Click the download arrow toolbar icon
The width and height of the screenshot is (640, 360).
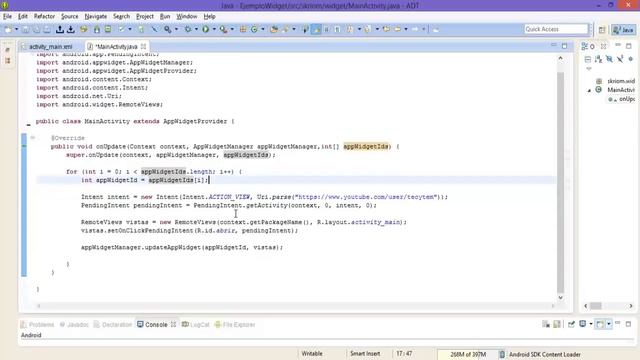[x=71, y=29]
